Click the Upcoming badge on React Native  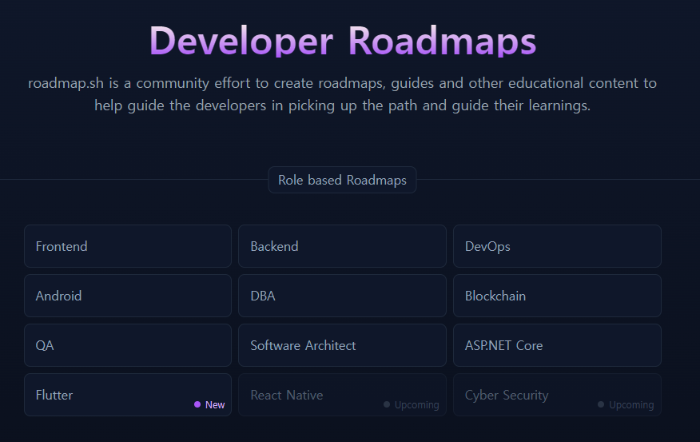click(411, 404)
